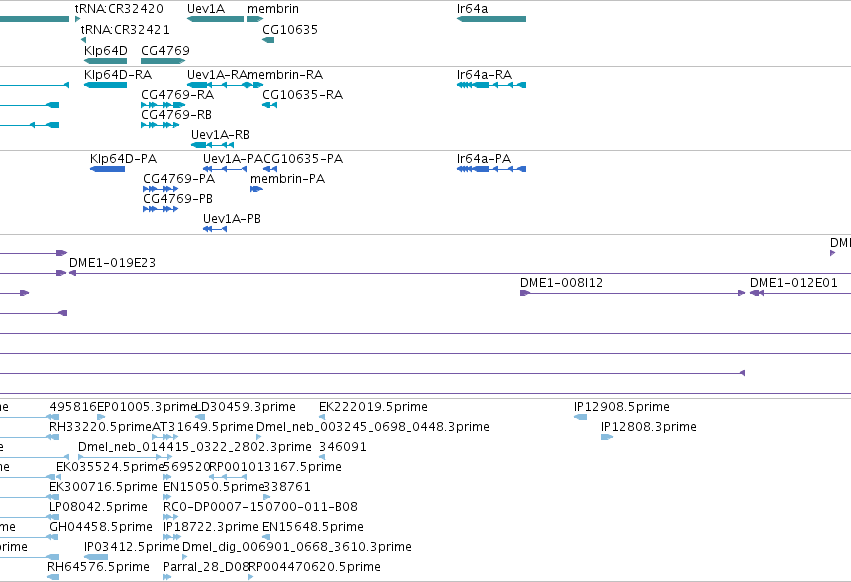Click the Ir64a-PA protein feature

[491, 169]
